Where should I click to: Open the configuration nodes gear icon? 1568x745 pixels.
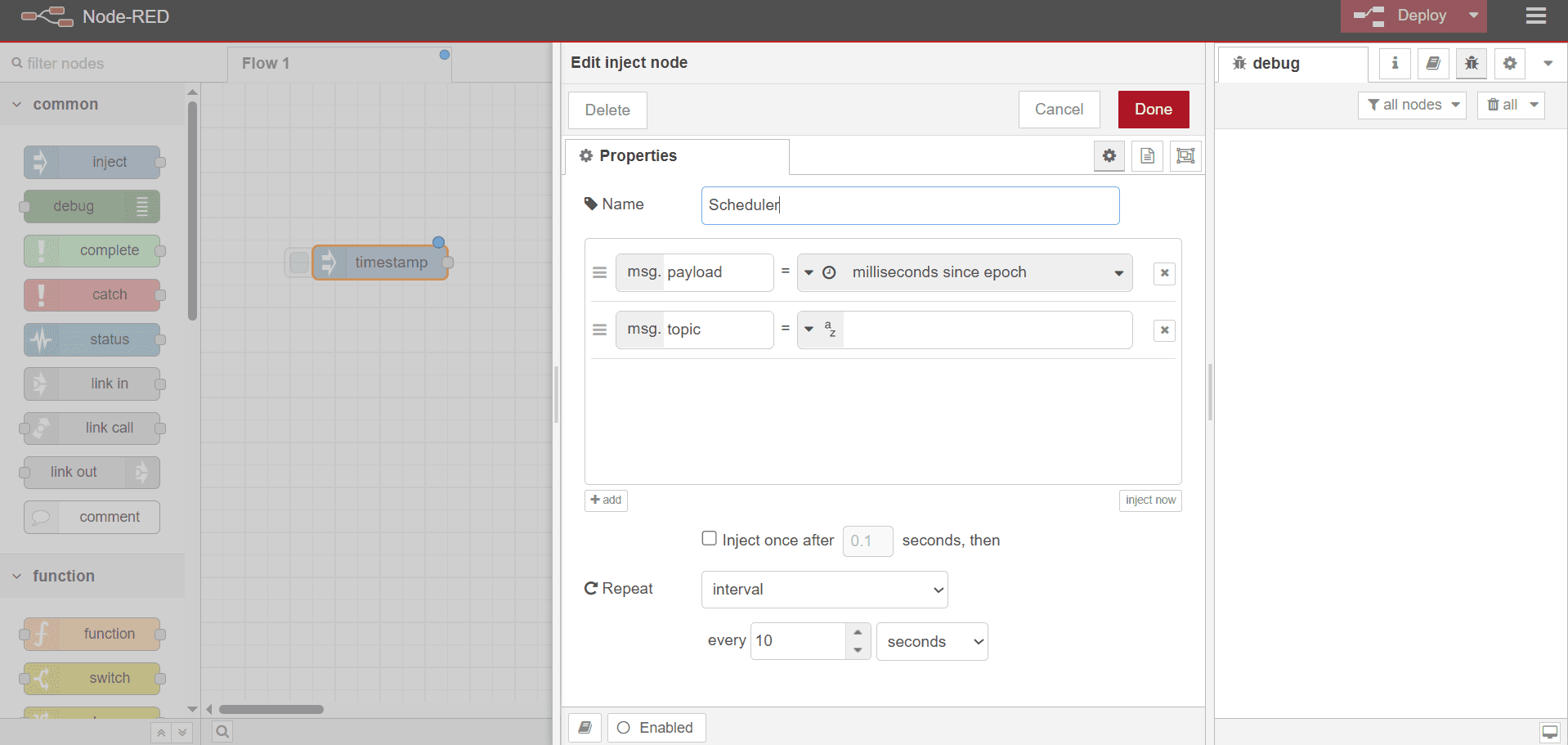point(1510,63)
